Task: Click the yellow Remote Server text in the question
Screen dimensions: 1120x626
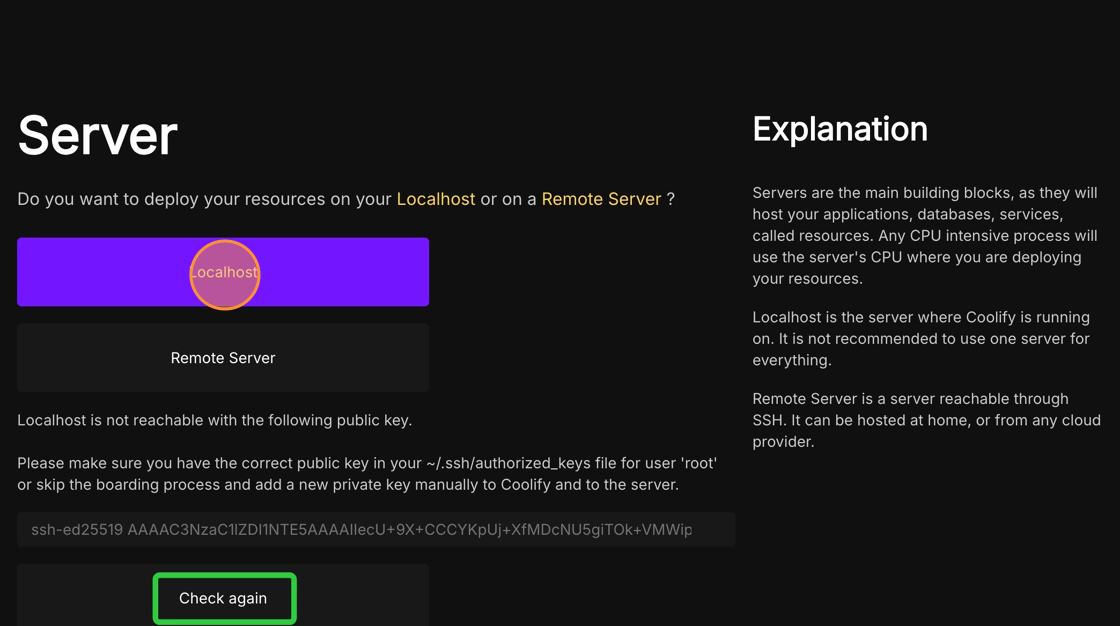Action: 600,199
